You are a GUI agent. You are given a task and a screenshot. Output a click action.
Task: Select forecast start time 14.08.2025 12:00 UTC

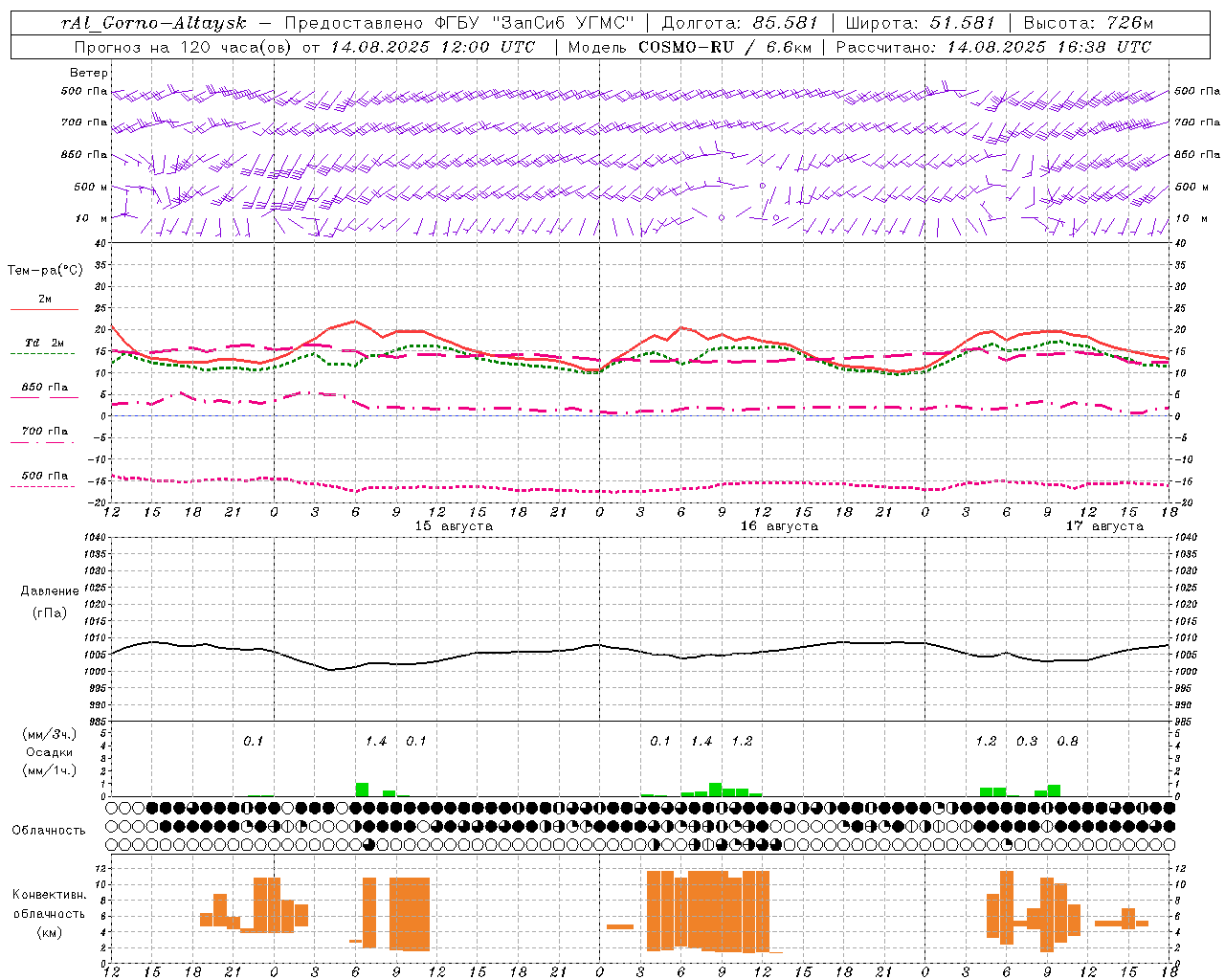[x=433, y=47]
